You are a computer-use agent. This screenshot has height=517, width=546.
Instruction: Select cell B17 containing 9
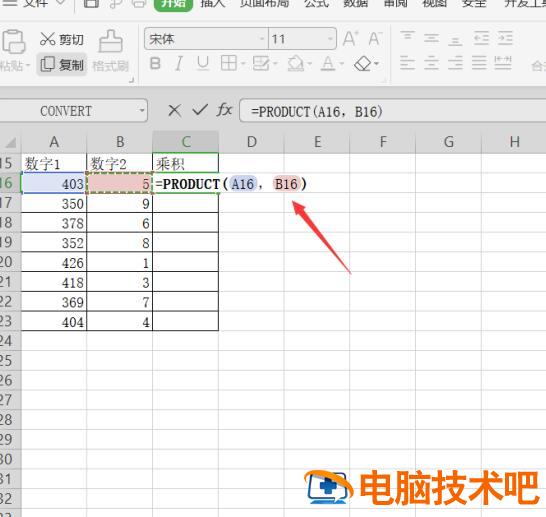coord(120,203)
